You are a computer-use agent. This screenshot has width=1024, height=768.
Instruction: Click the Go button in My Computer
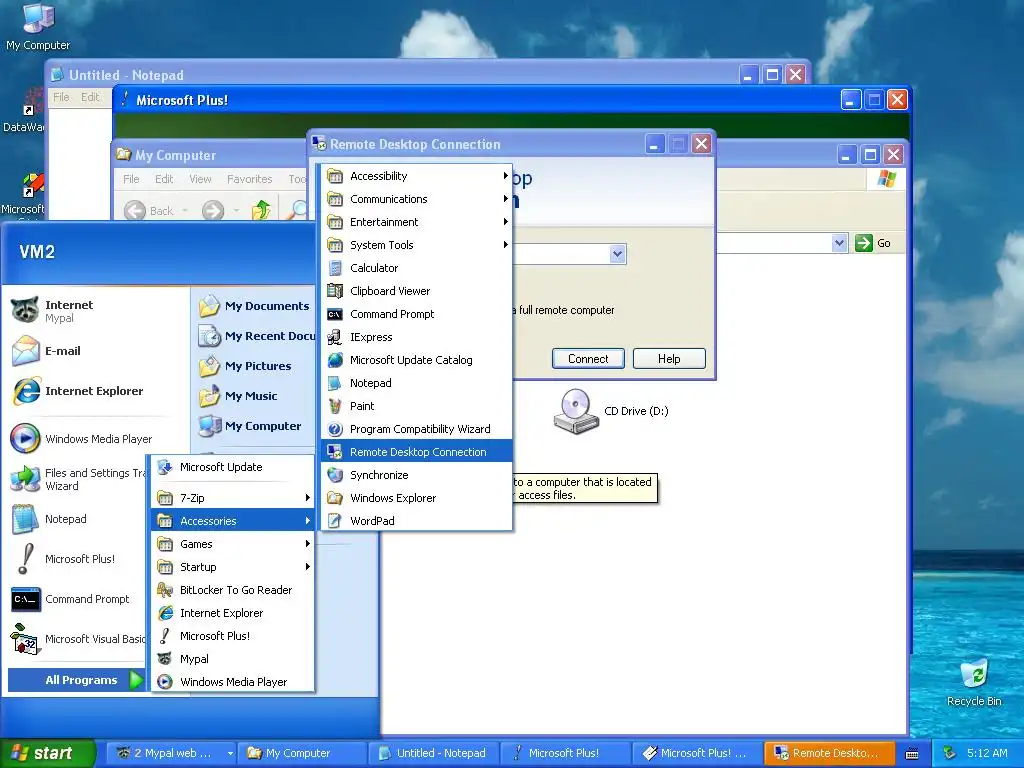(x=873, y=243)
